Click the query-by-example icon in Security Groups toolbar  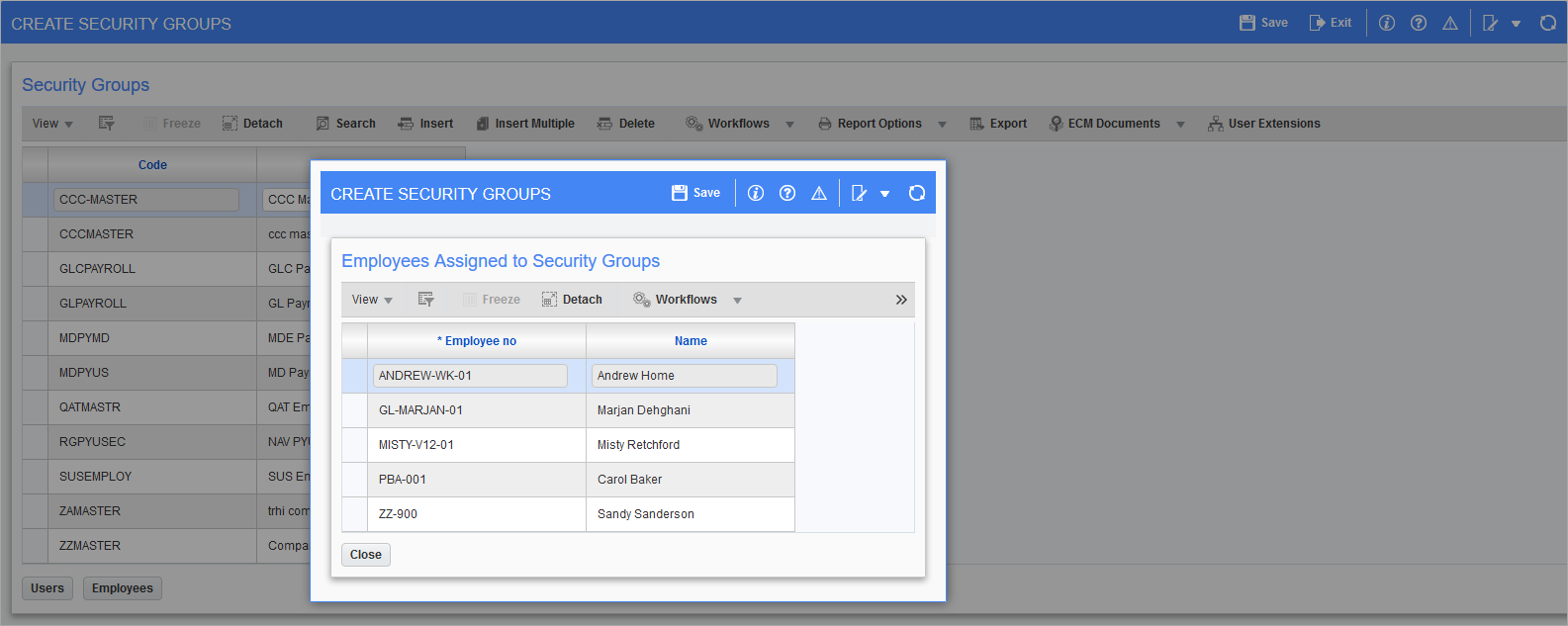[107, 124]
